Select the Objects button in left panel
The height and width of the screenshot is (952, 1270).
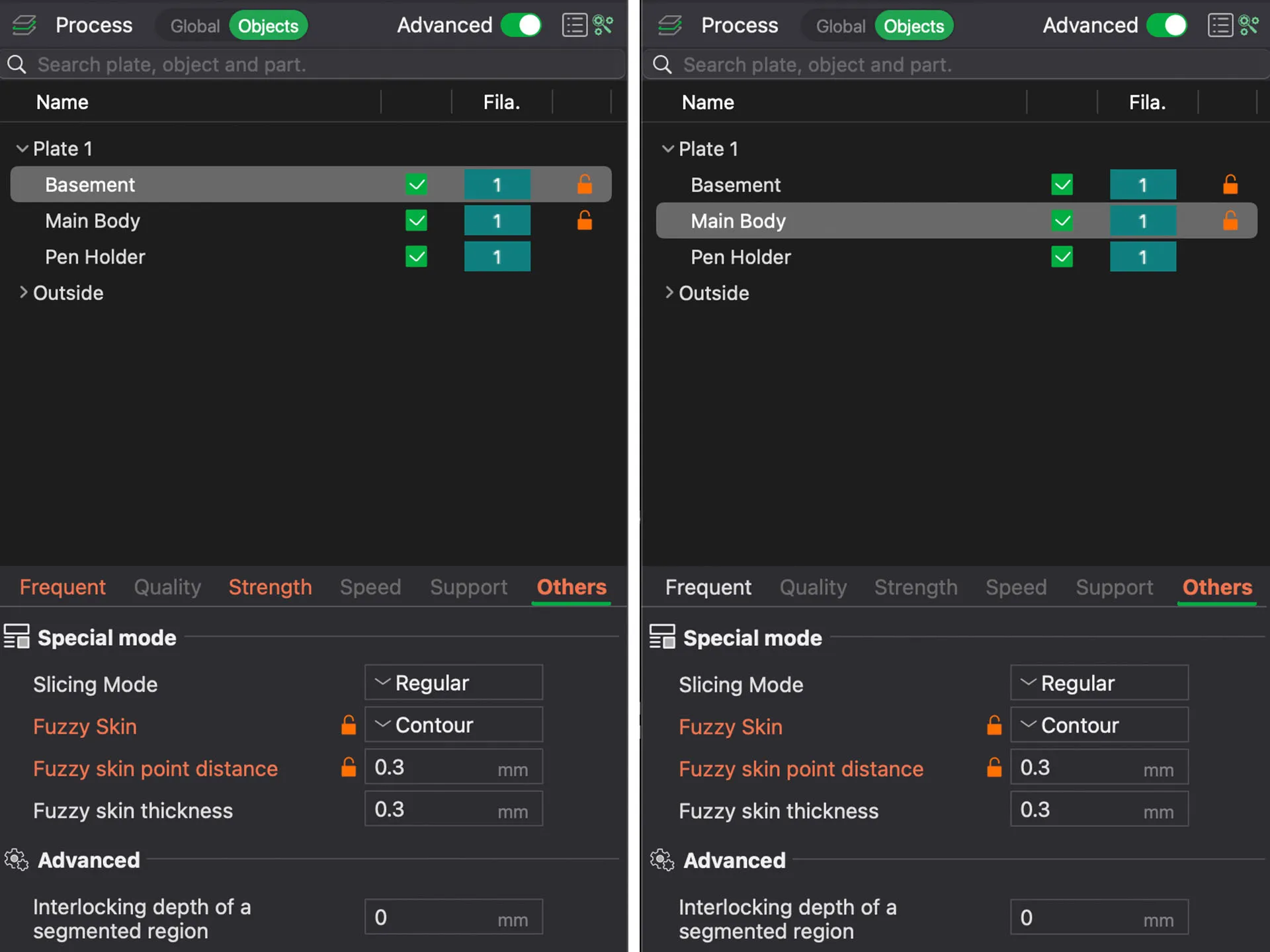pos(269,26)
